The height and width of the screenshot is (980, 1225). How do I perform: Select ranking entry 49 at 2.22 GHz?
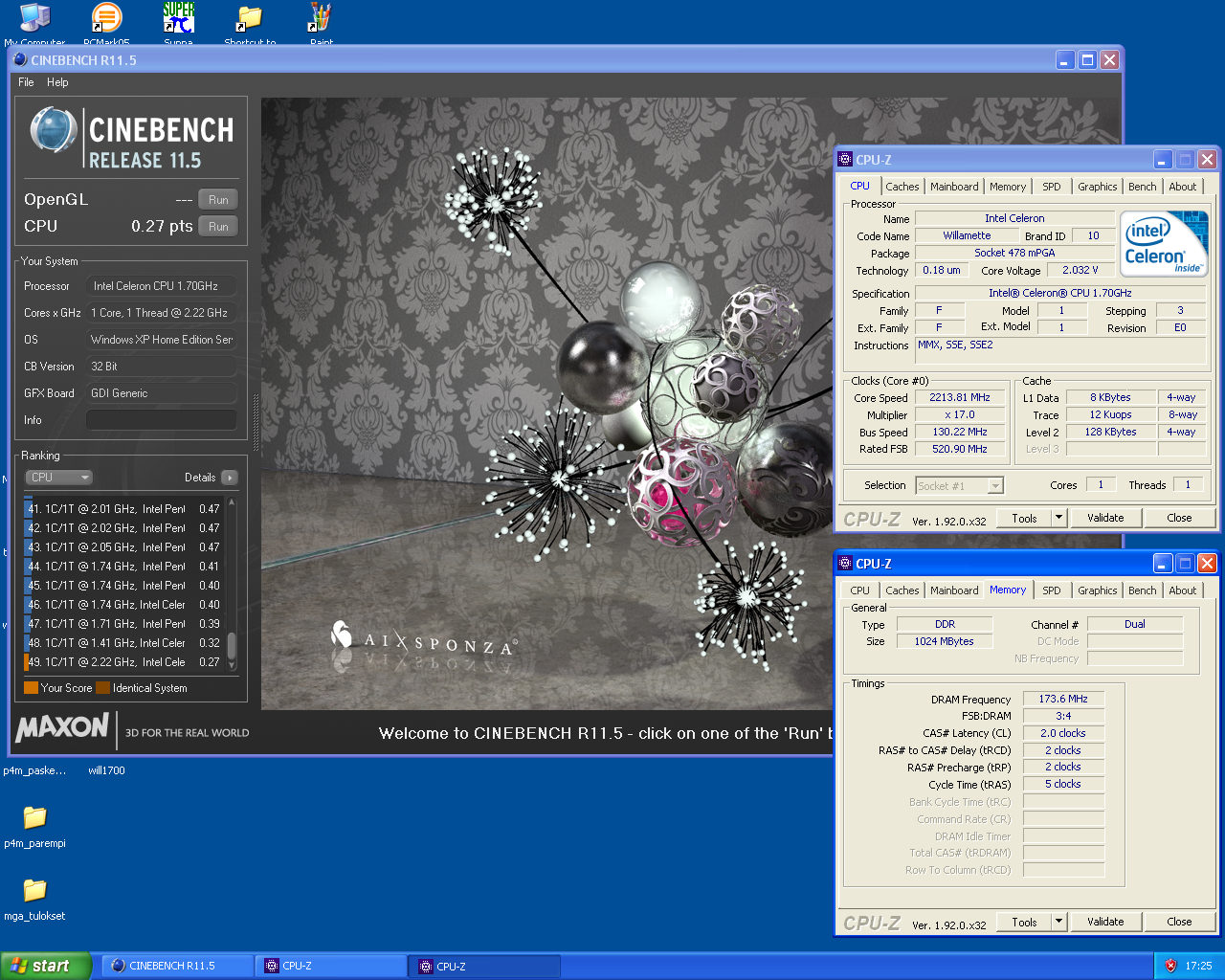click(x=123, y=662)
